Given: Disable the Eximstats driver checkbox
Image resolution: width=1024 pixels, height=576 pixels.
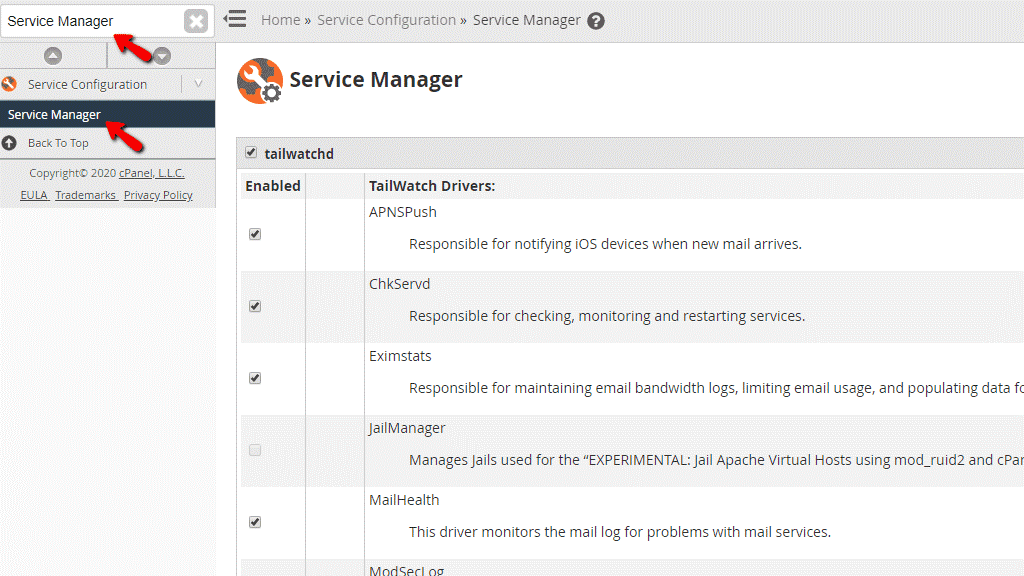Looking at the screenshot, I should pos(255,377).
